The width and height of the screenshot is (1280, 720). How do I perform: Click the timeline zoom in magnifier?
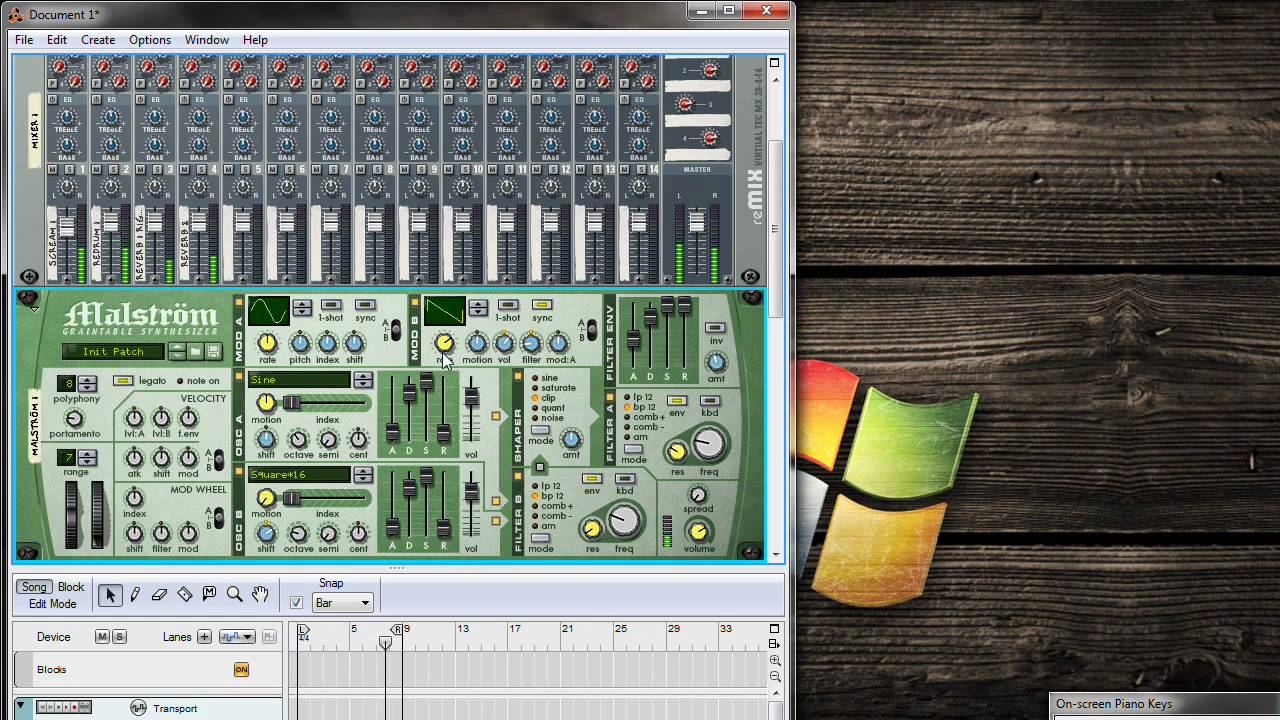click(x=775, y=661)
